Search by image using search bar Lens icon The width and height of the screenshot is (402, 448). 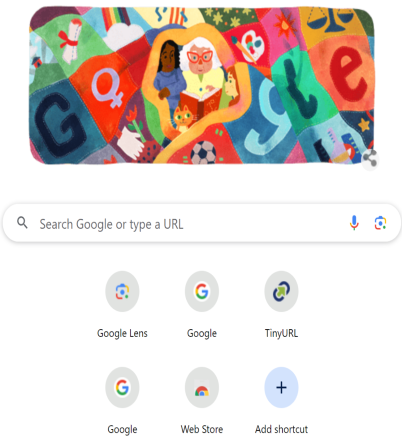click(x=380, y=223)
